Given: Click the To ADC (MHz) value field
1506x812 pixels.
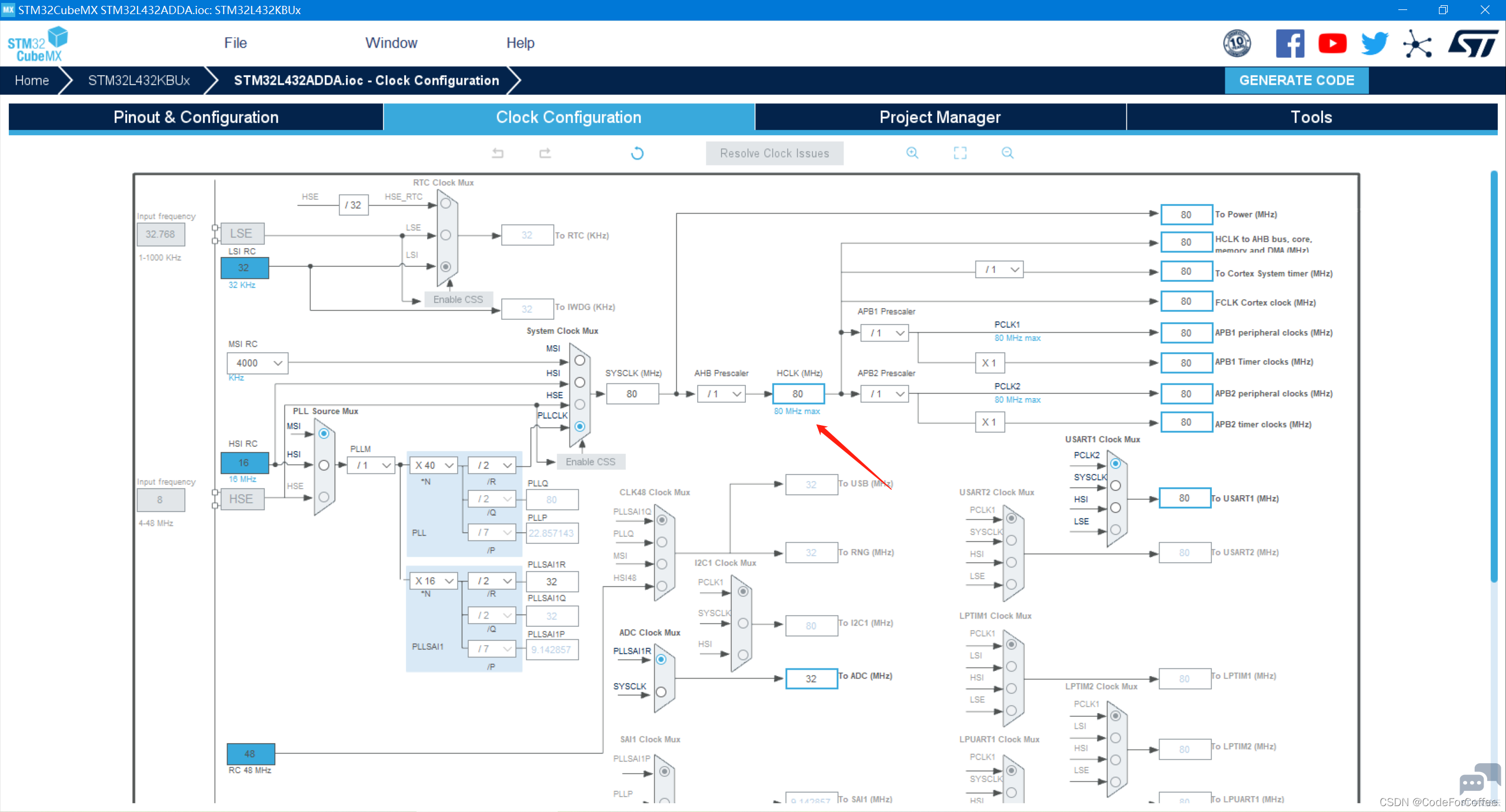Looking at the screenshot, I should click(x=811, y=679).
